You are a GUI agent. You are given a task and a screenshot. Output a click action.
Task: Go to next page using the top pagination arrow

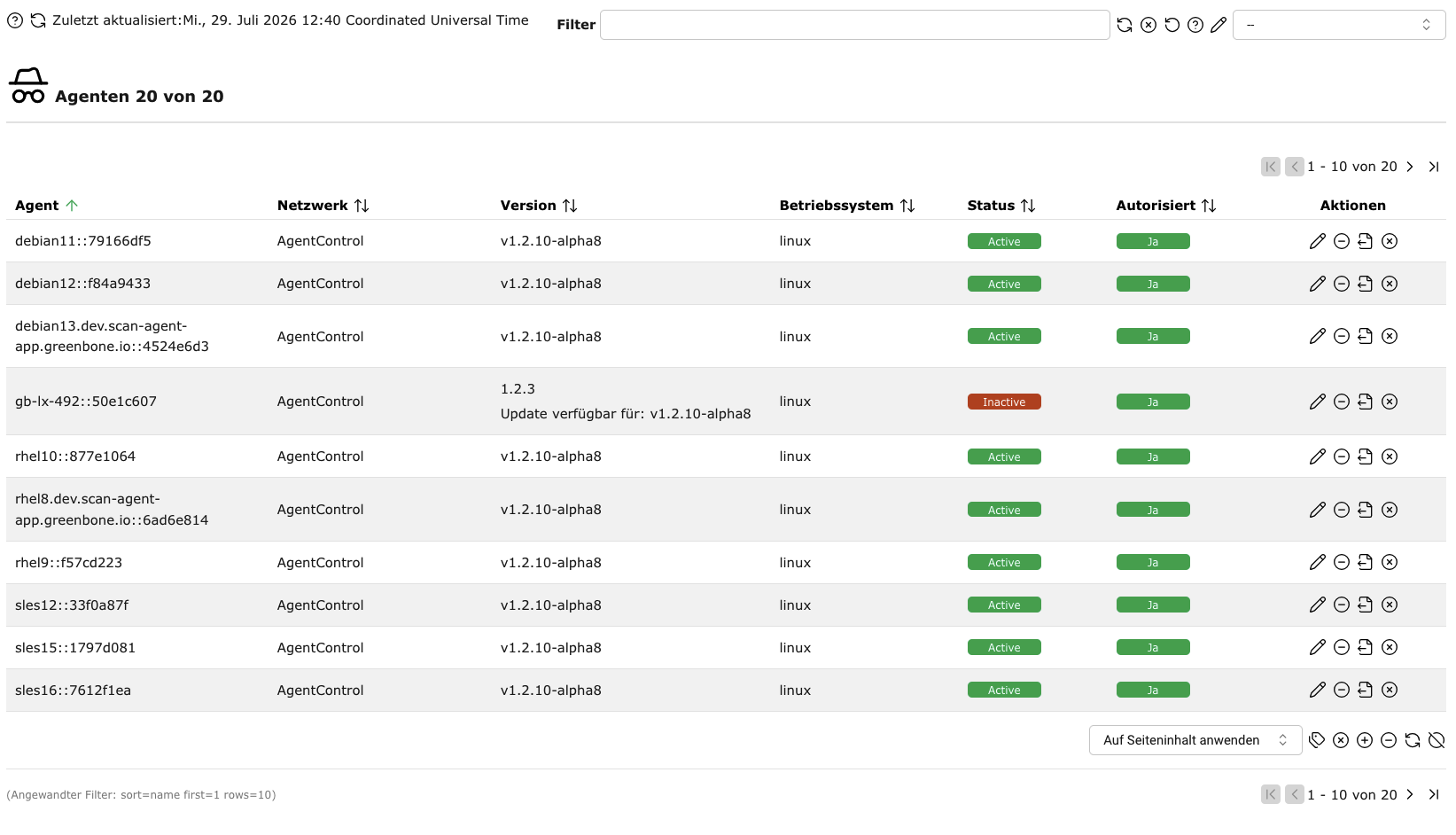click(x=1410, y=167)
